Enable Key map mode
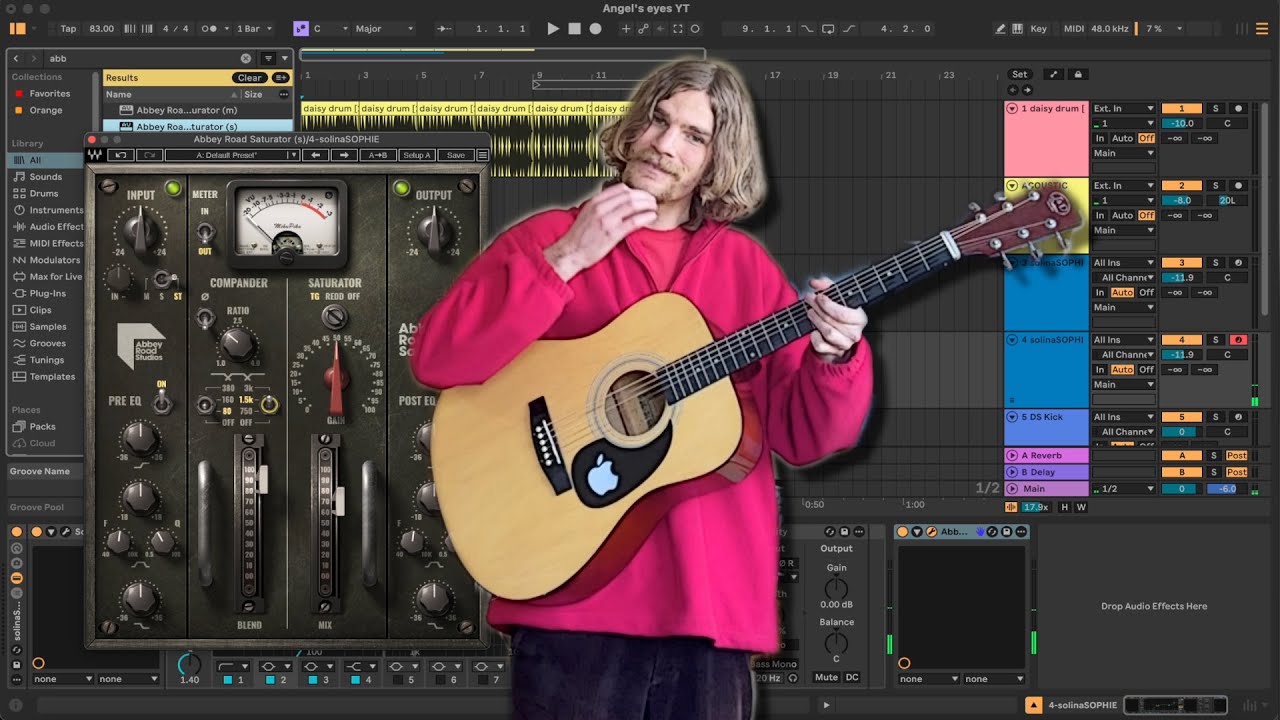Screen dimensions: 1280x720 click(x=1039, y=29)
